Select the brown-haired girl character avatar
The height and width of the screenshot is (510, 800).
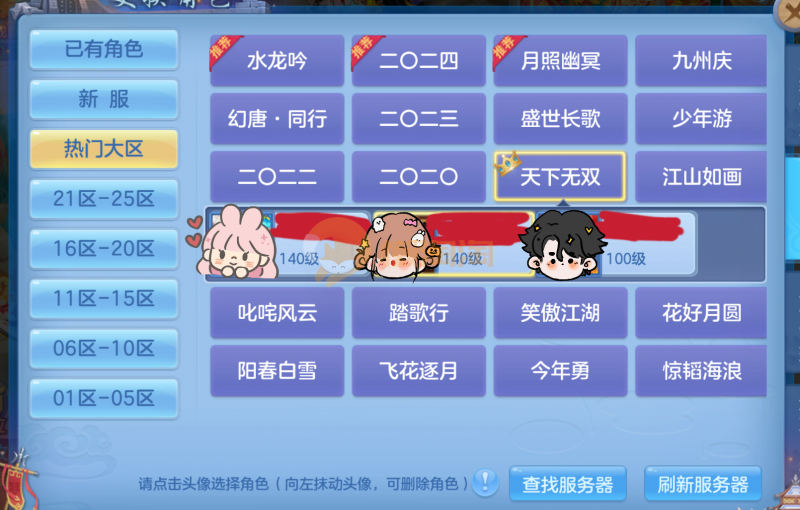397,246
